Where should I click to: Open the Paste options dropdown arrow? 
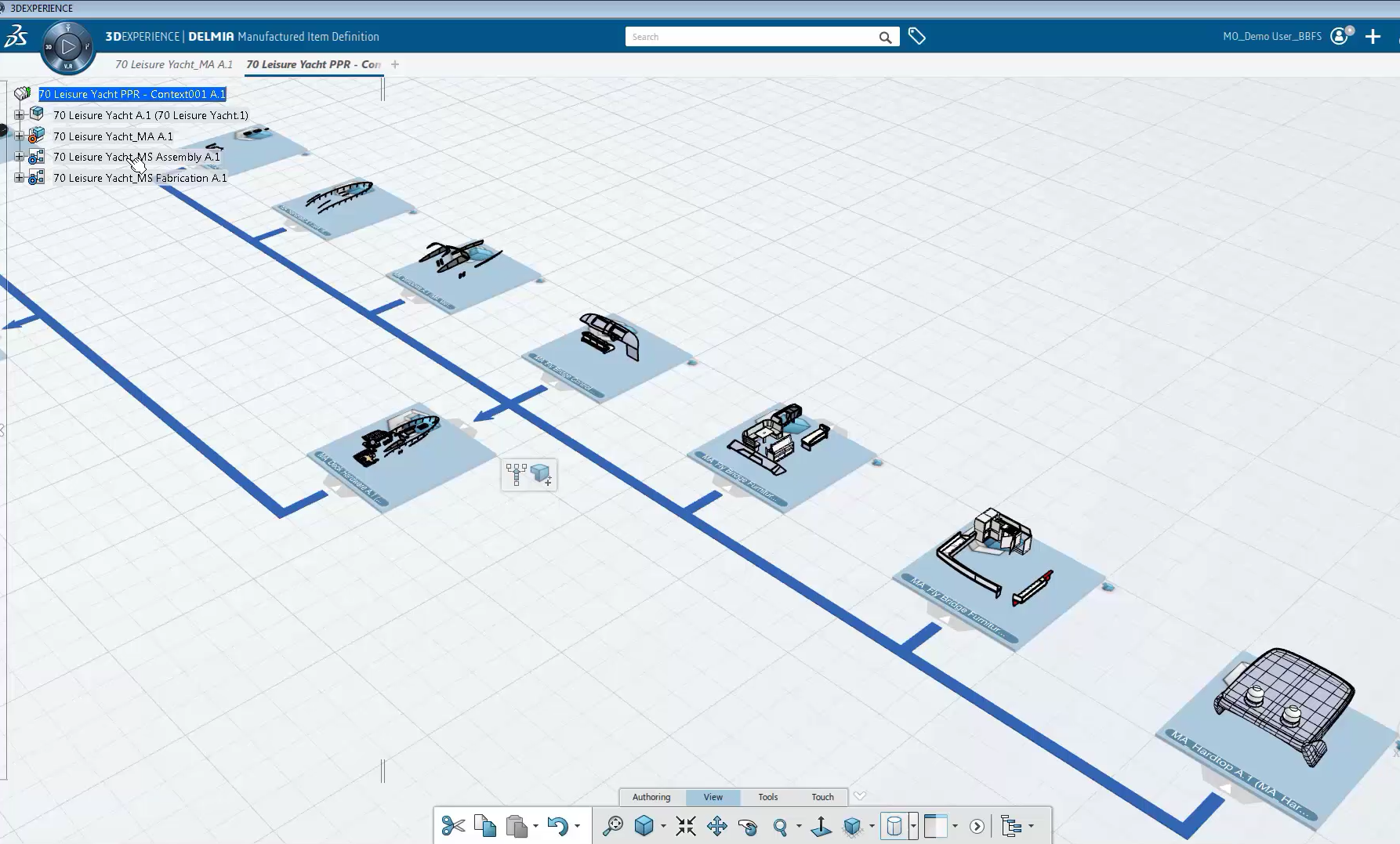[535, 826]
